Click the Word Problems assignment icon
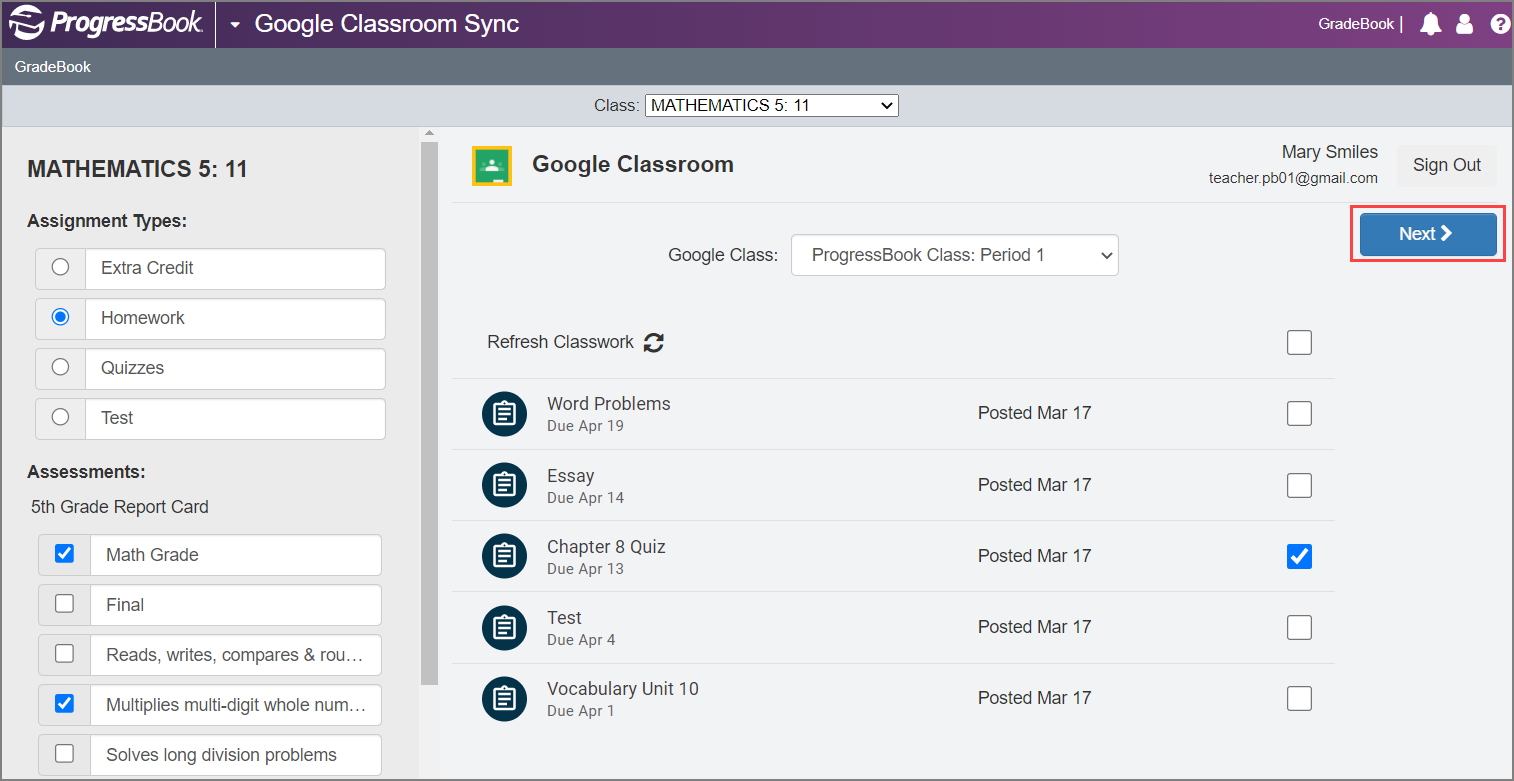This screenshot has width=1514, height=781. point(505,414)
